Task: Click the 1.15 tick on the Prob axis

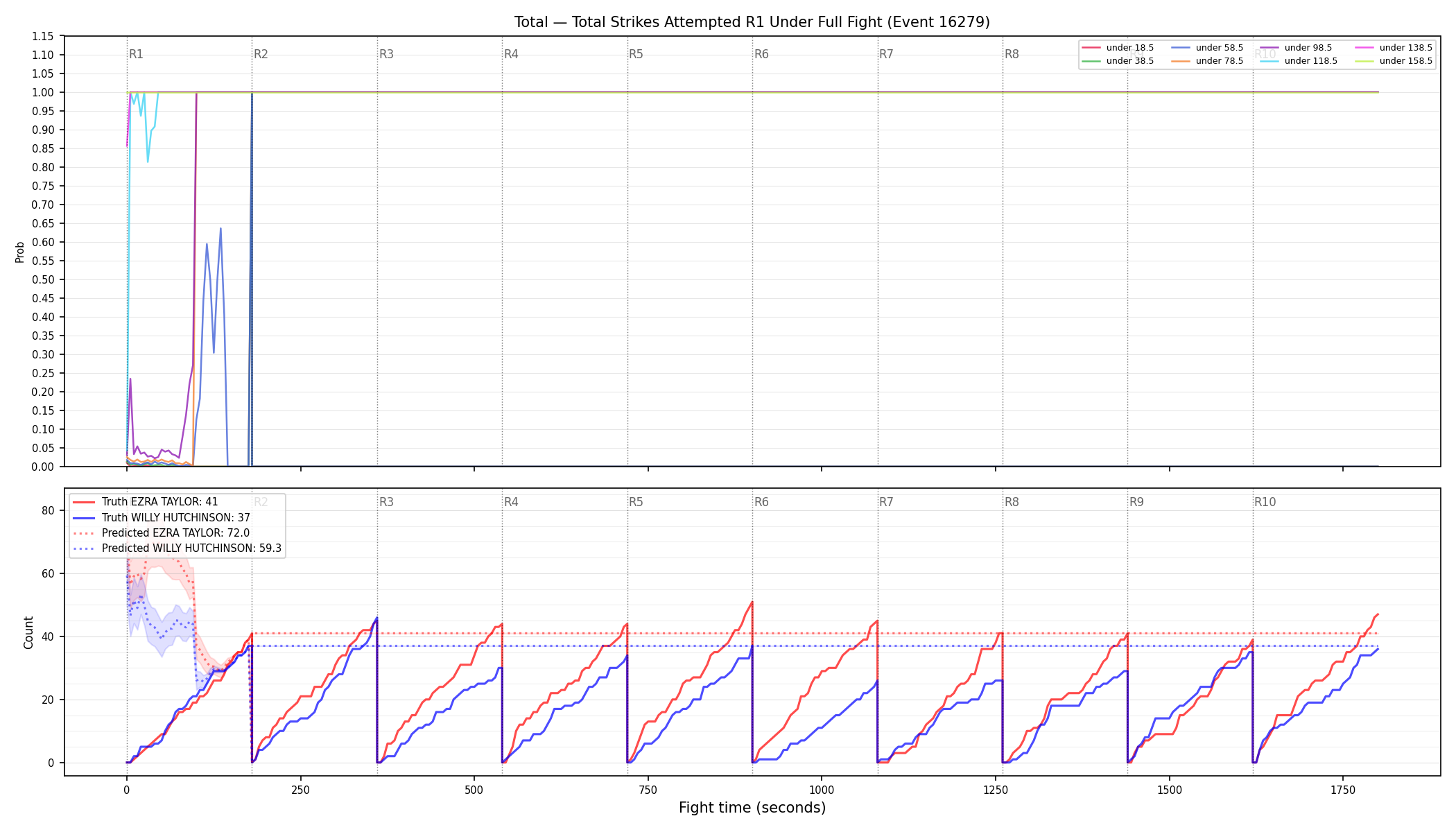Action: 43,36
